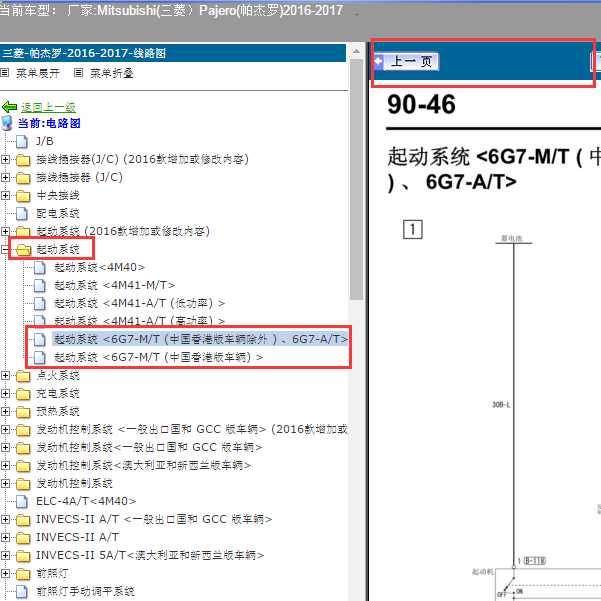The height and width of the screenshot is (601, 601).
Task: Click the boxed number 1 in diagram
Action: pyautogui.click(x=413, y=230)
